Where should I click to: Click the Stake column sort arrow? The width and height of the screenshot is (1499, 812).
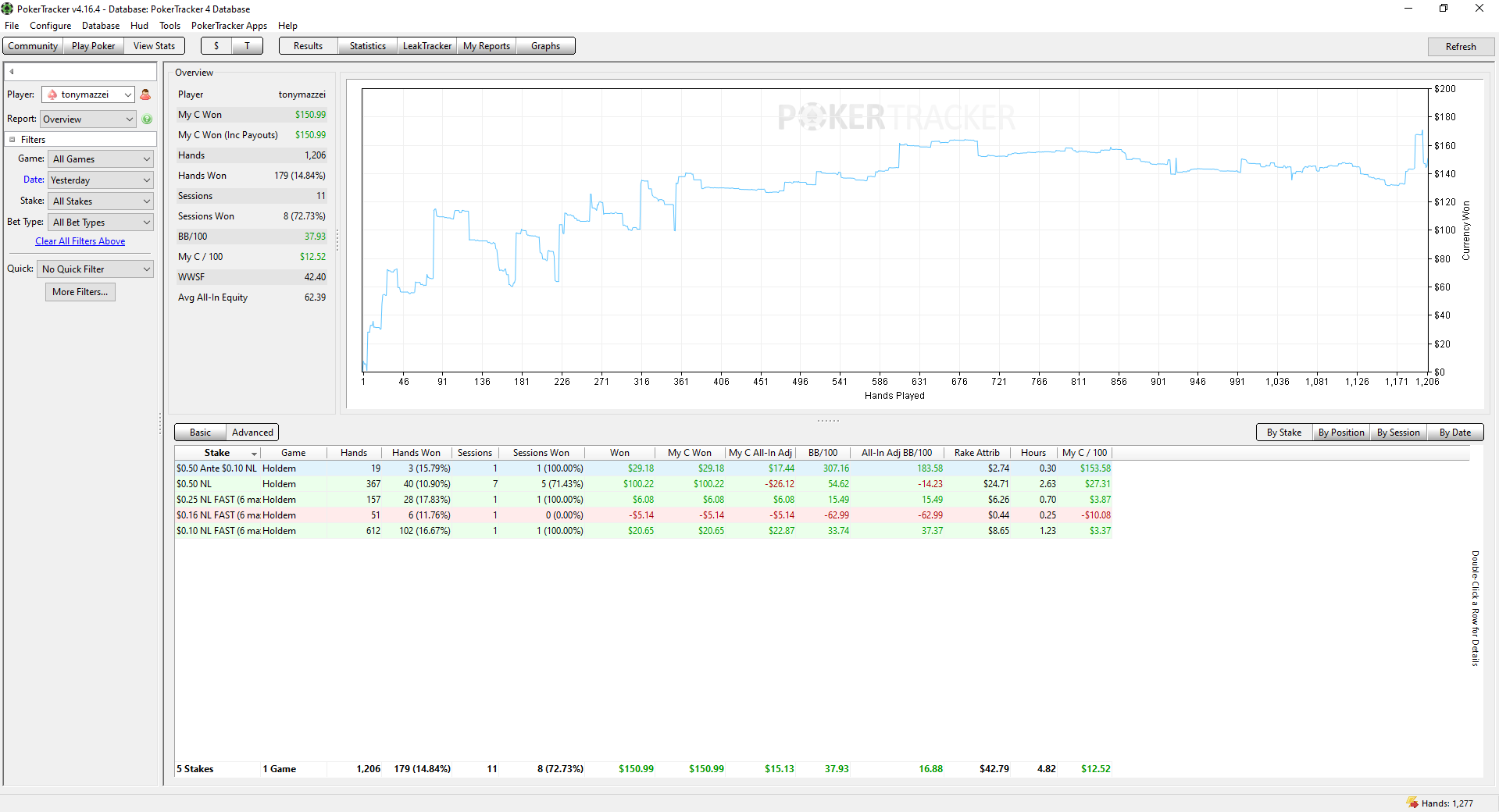254,454
